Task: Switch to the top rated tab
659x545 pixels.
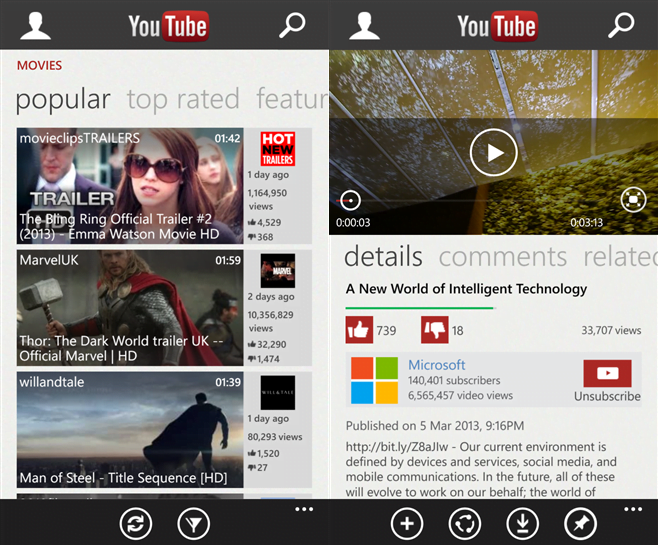Action: (183, 100)
